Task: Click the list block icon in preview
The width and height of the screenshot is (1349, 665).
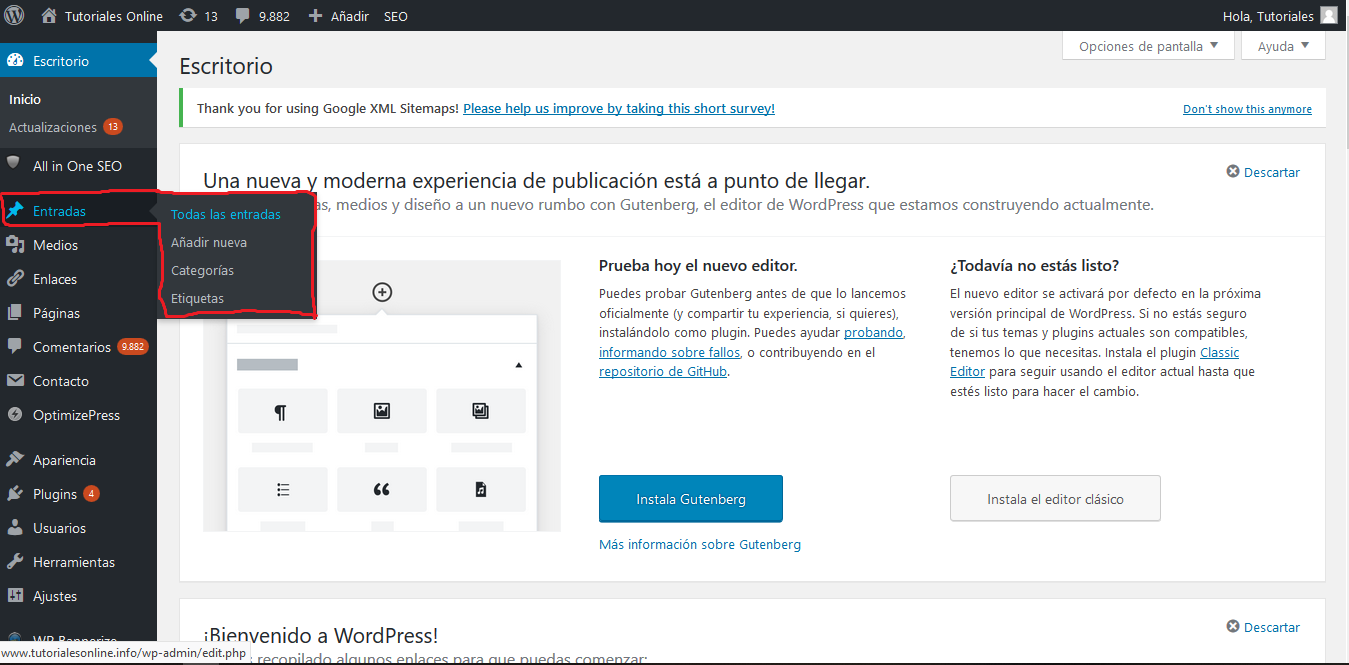Action: (282, 489)
